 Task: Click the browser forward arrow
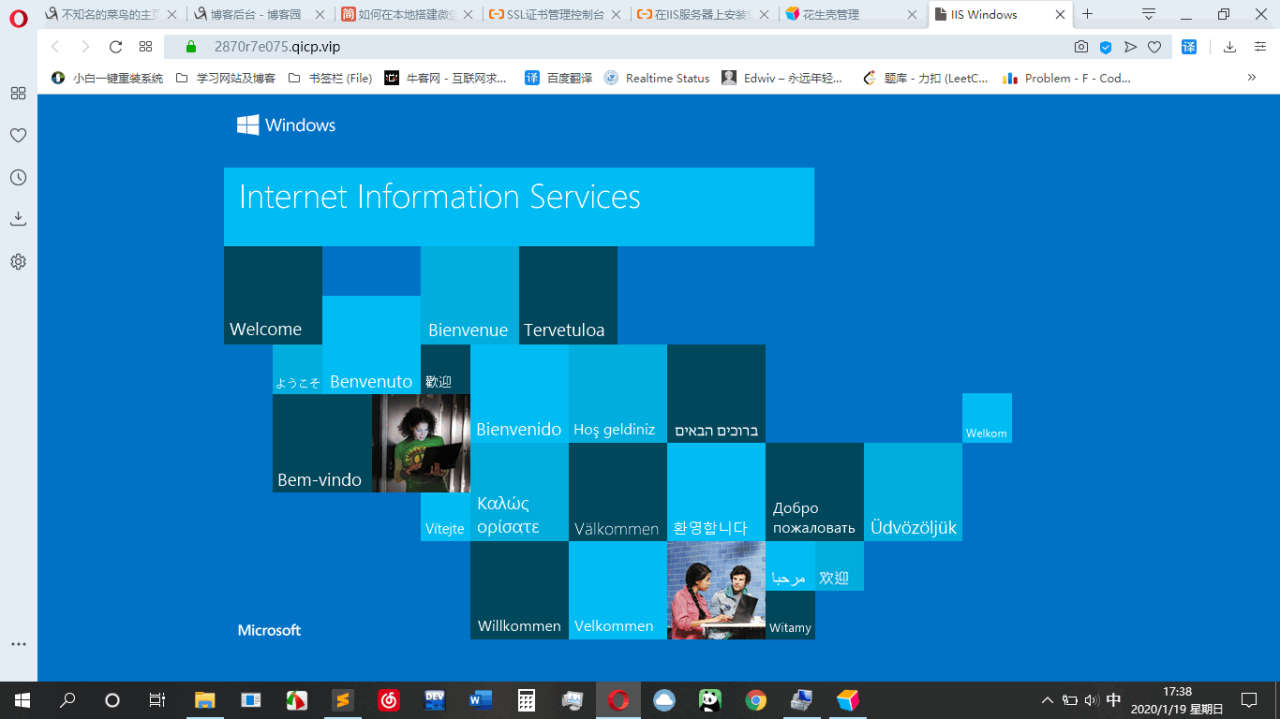[85, 47]
